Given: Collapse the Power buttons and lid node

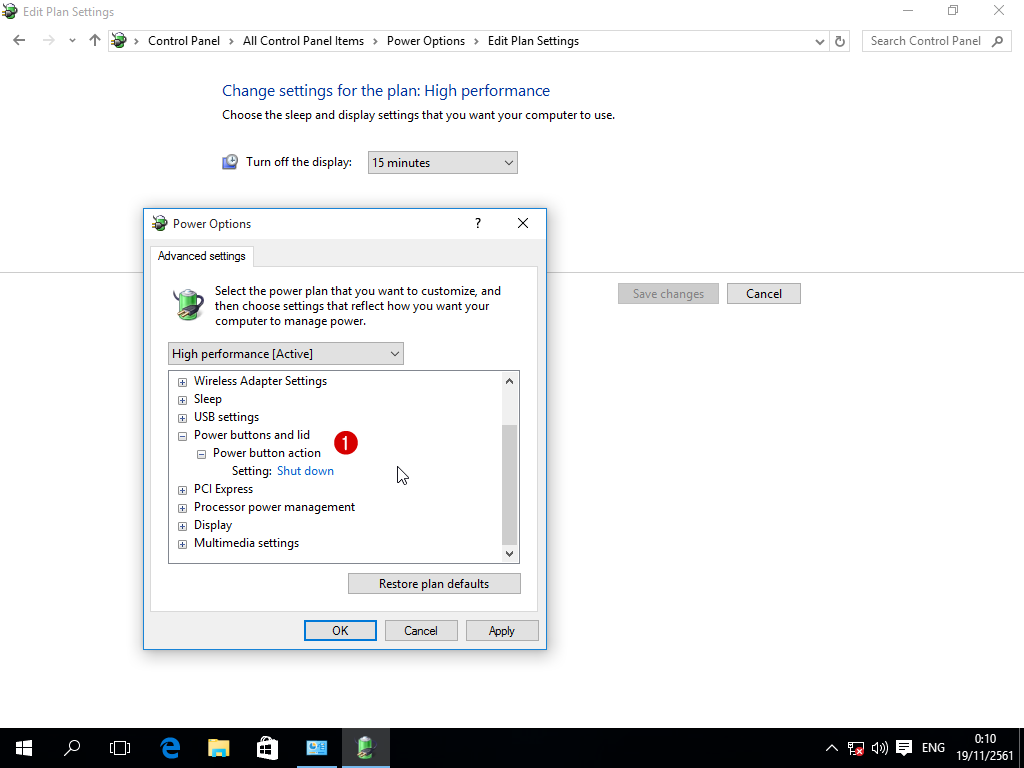Looking at the screenshot, I should coord(182,436).
